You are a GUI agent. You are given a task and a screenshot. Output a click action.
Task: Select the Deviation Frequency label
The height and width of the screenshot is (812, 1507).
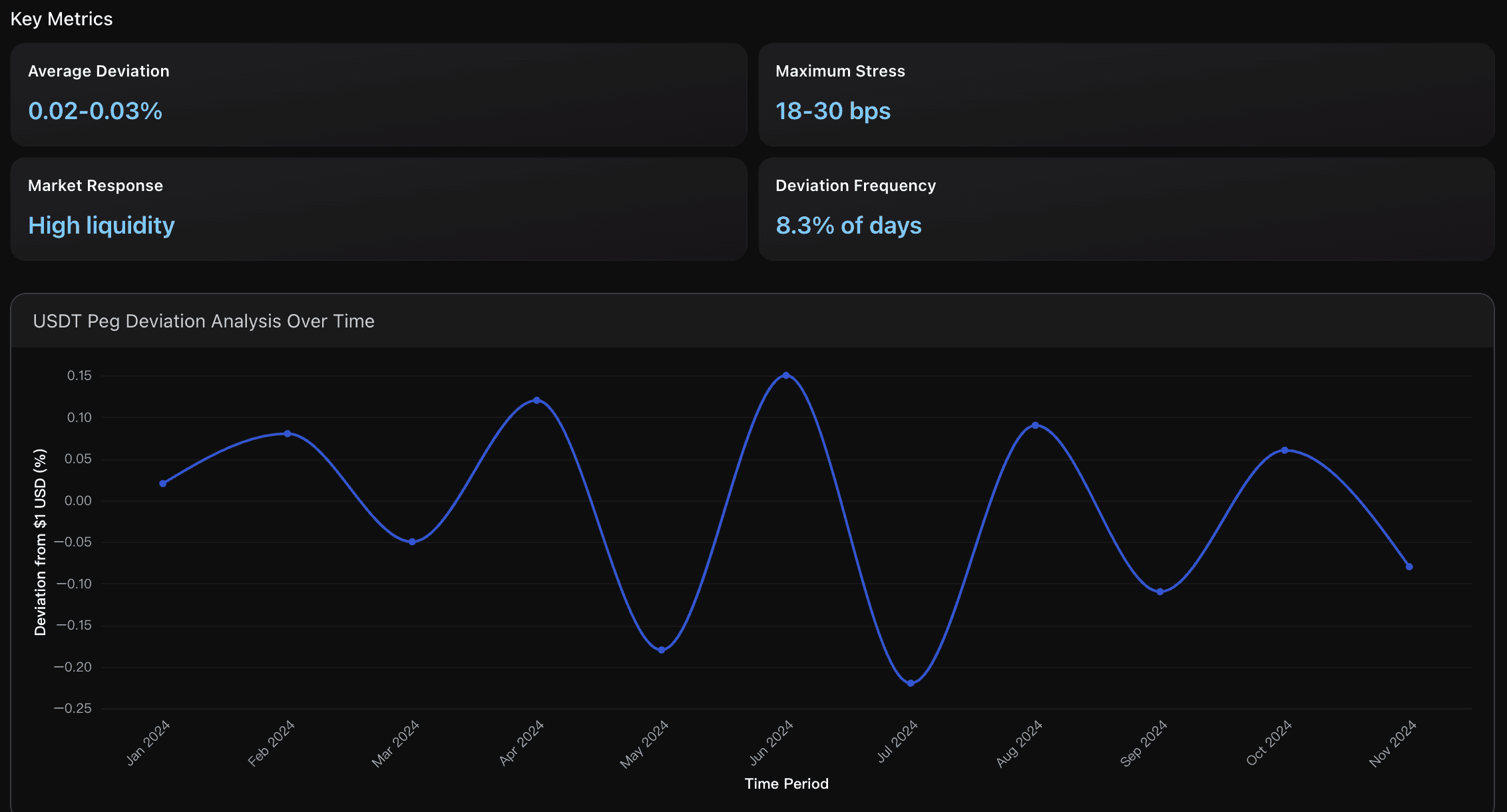855,186
